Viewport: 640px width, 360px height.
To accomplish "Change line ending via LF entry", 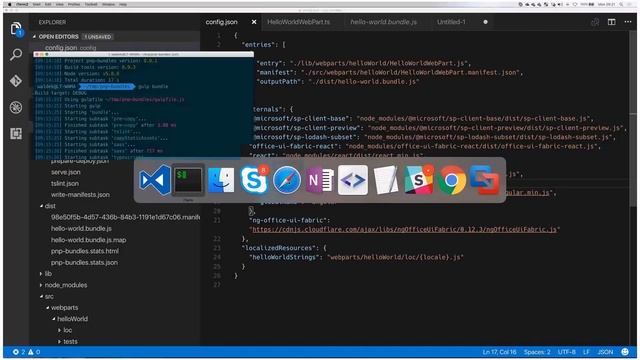I will point(587,352).
